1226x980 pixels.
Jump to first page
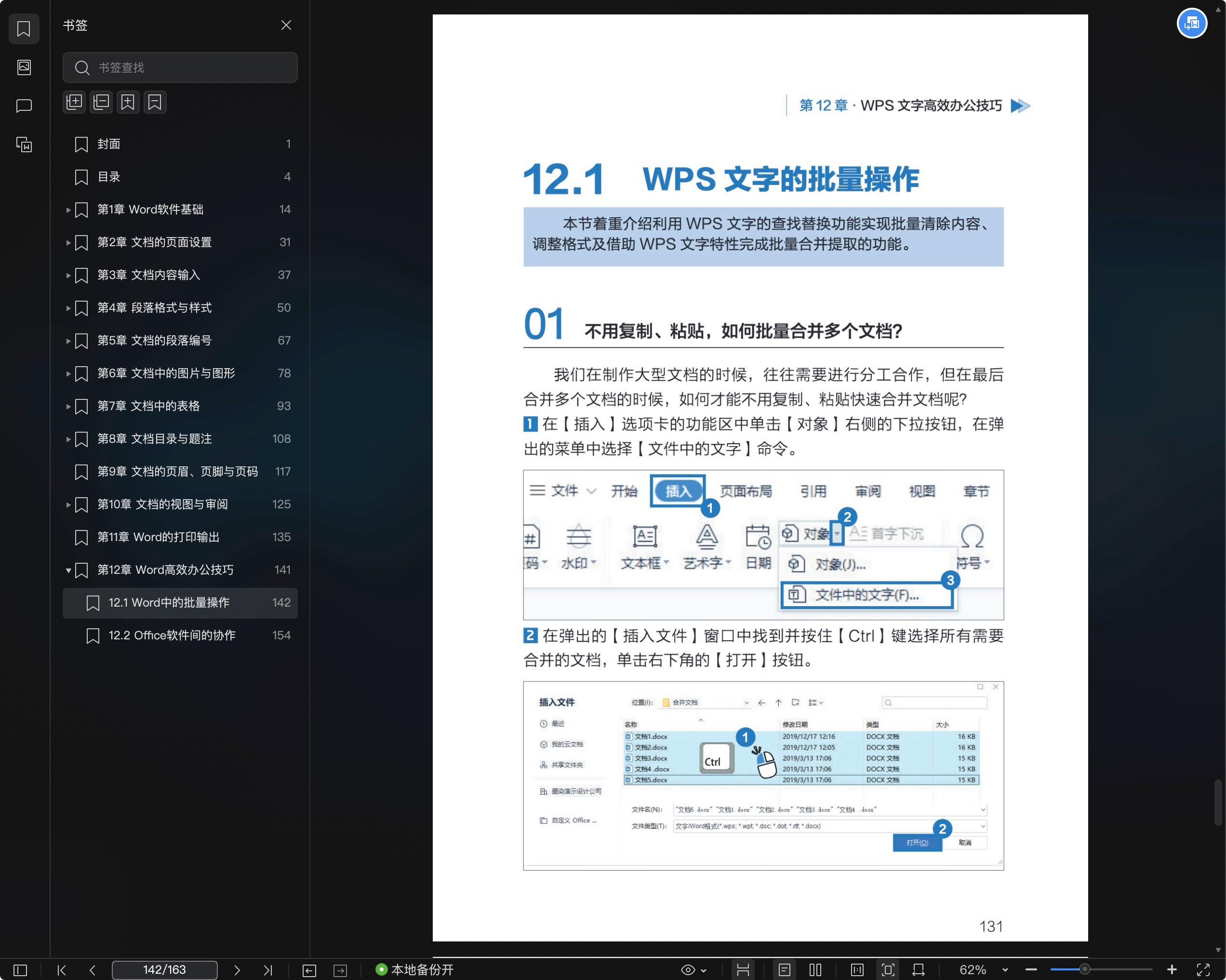62,970
